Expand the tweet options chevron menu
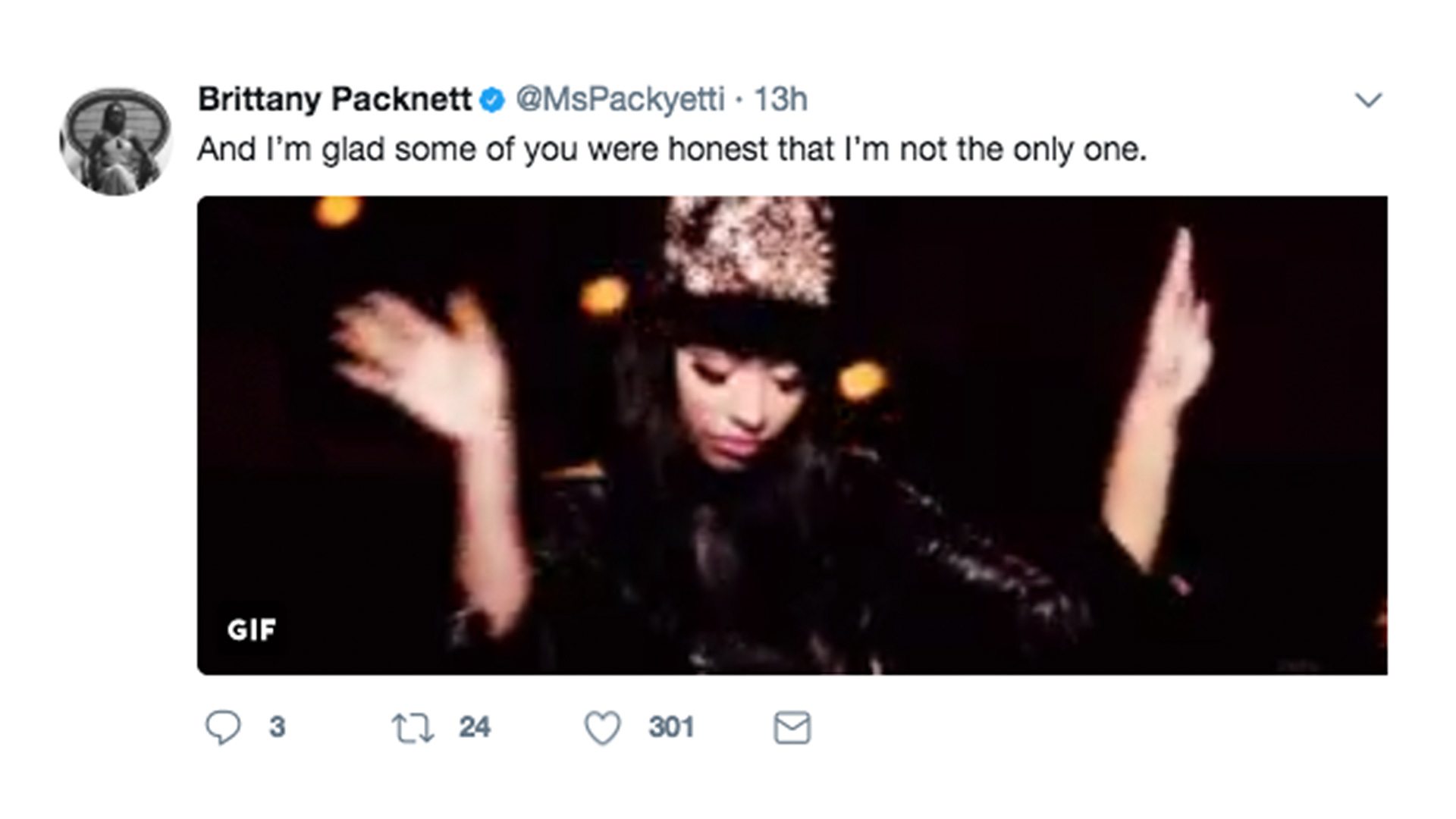The image size is (1456, 819). click(1368, 100)
